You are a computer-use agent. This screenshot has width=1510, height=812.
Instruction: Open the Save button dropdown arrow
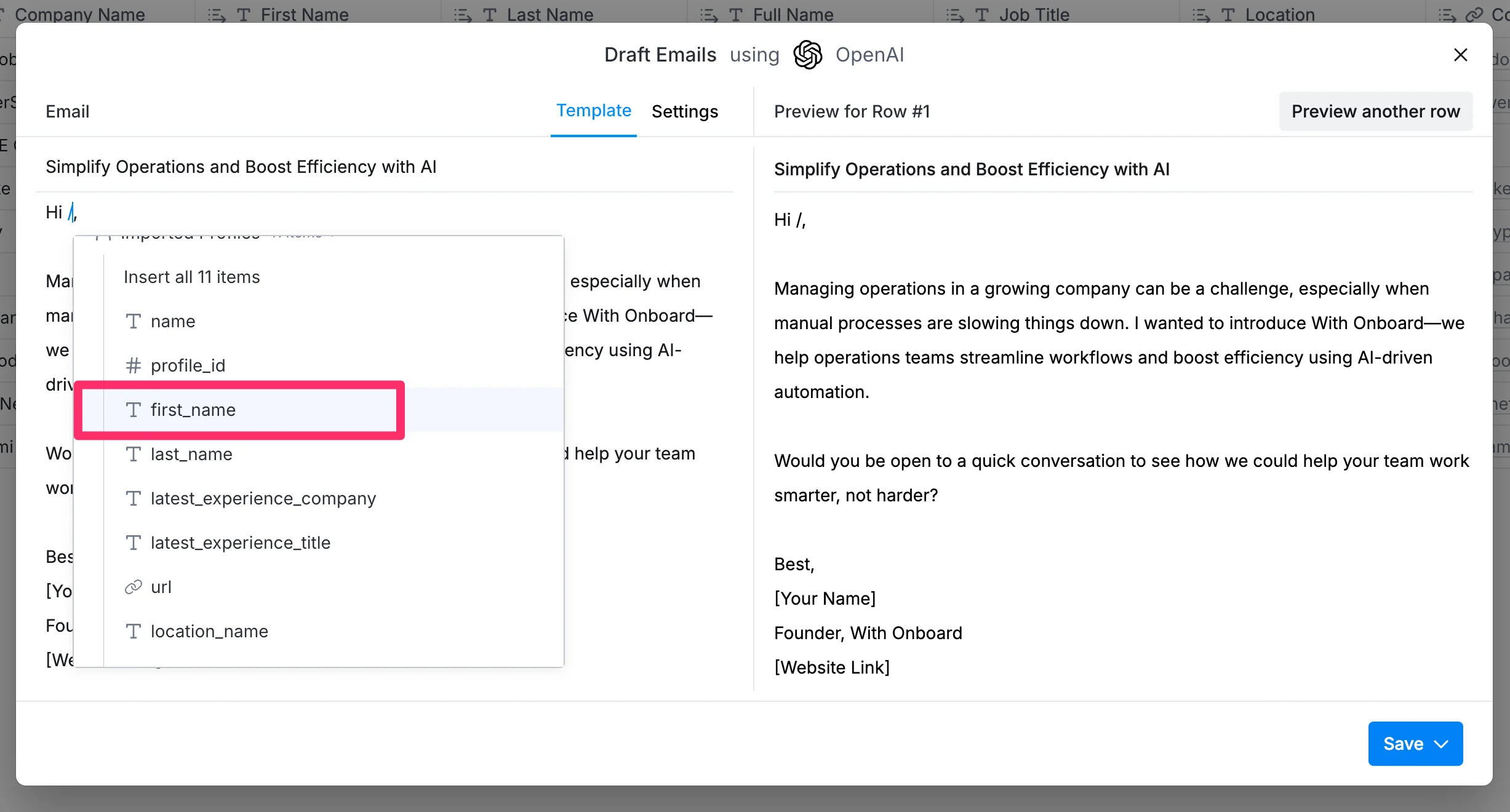[x=1441, y=744]
